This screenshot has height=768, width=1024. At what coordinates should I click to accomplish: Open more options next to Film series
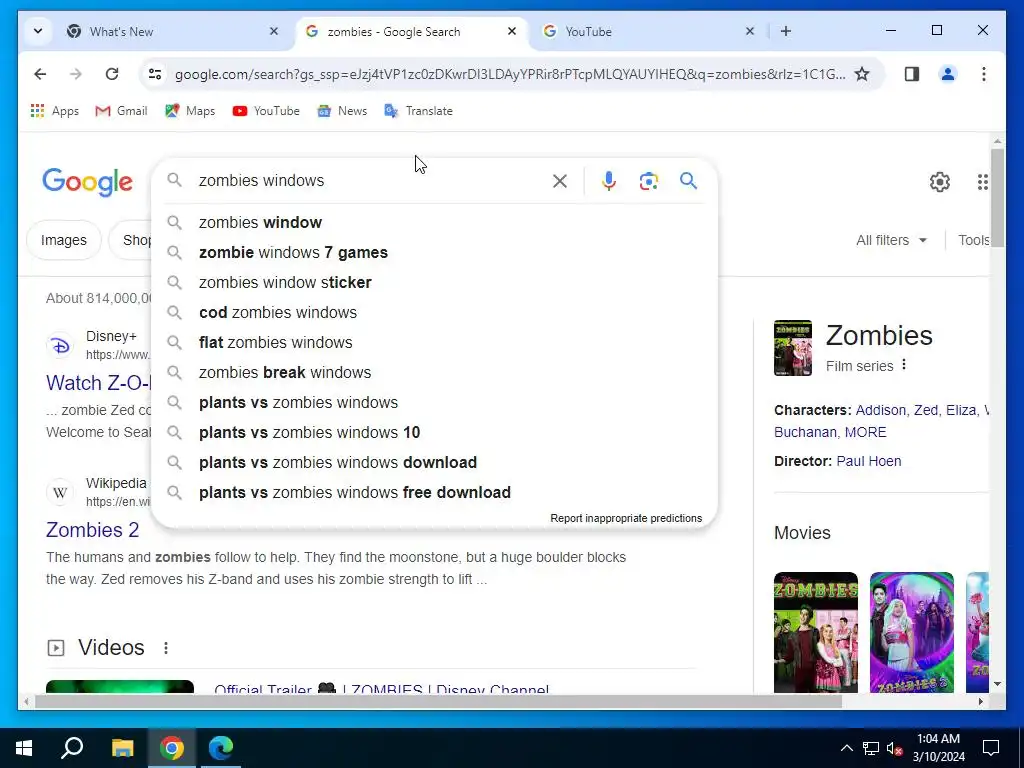pos(904,365)
